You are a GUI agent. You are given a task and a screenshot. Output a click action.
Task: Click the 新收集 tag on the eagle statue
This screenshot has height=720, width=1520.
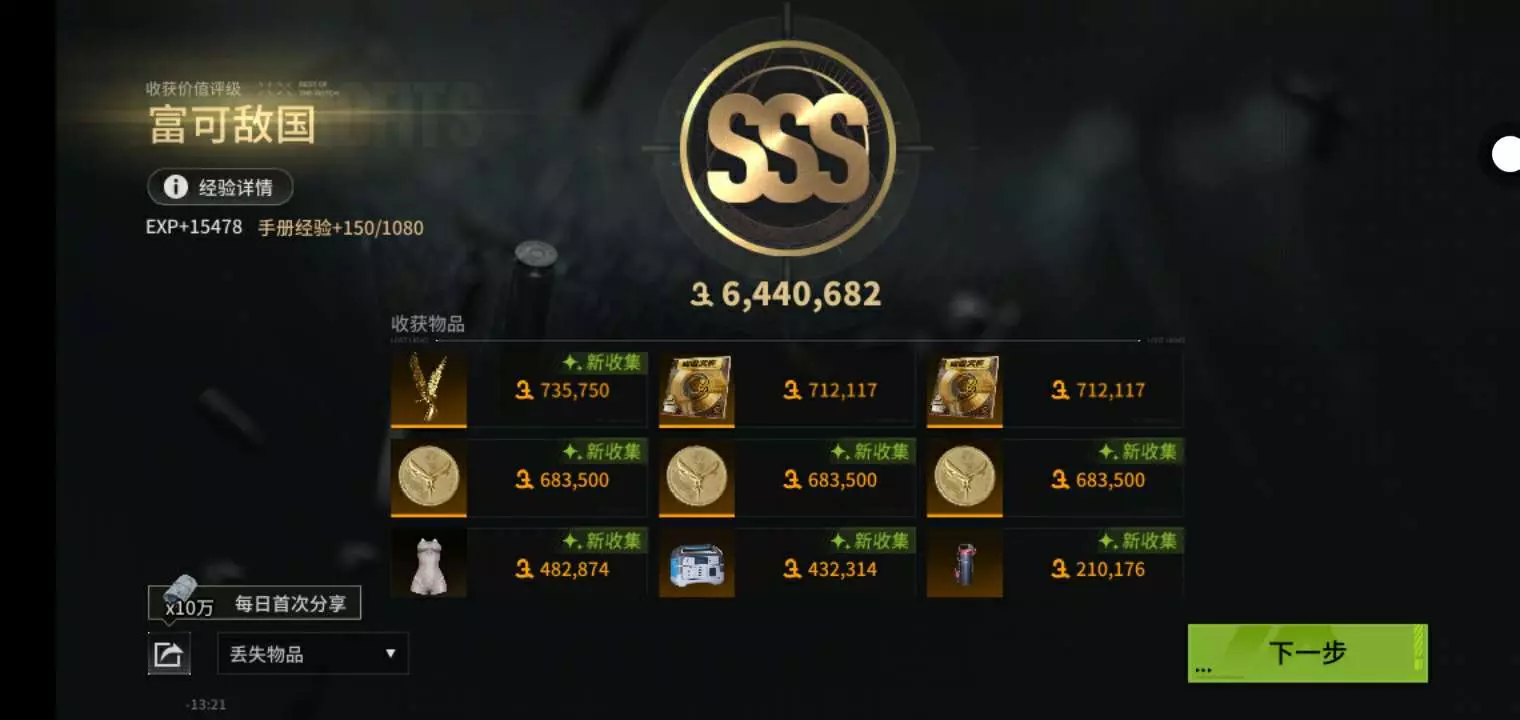(603, 363)
